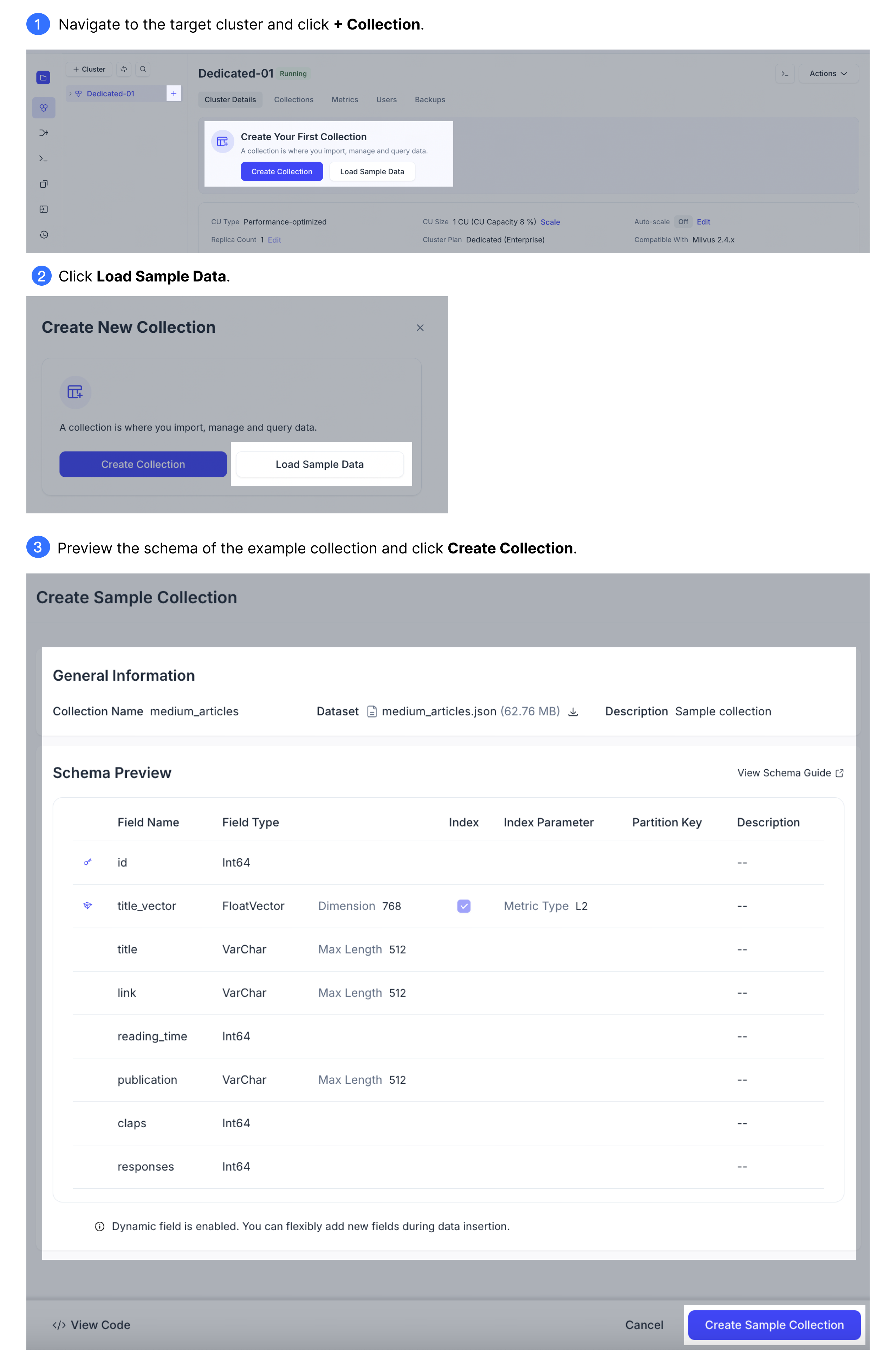This screenshot has width=896, height=1362.
Task: Click the medium_articles.json file icon
Action: coord(372,711)
